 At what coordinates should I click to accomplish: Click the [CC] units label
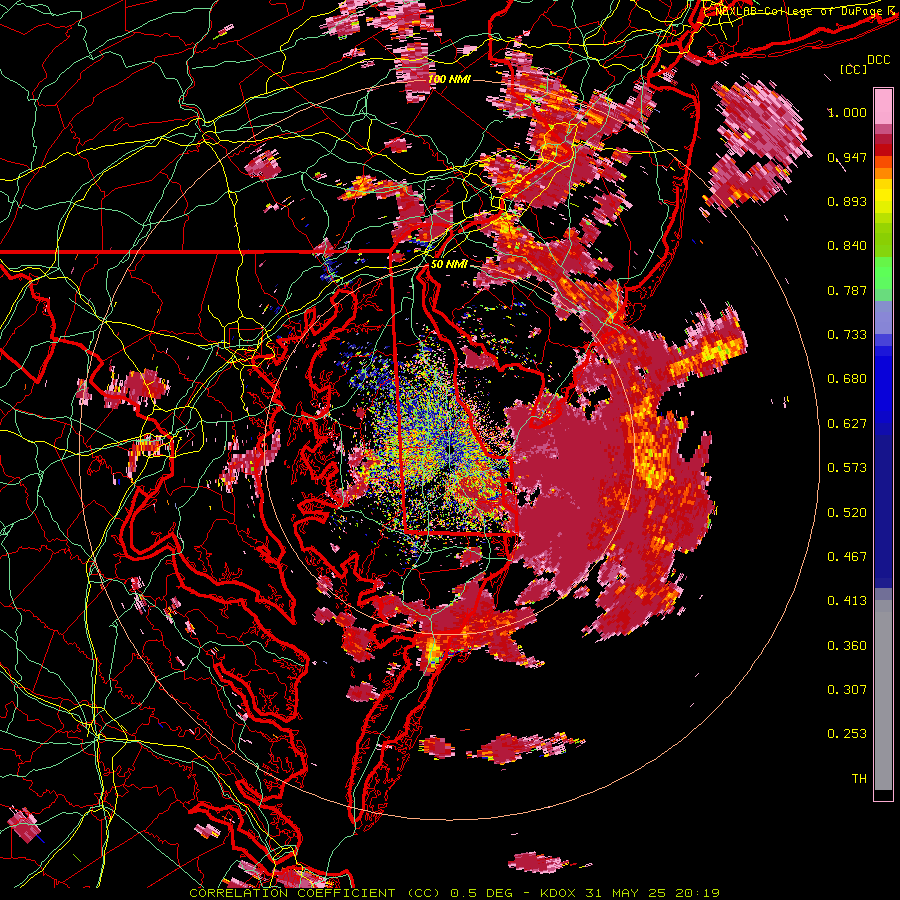point(854,69)
